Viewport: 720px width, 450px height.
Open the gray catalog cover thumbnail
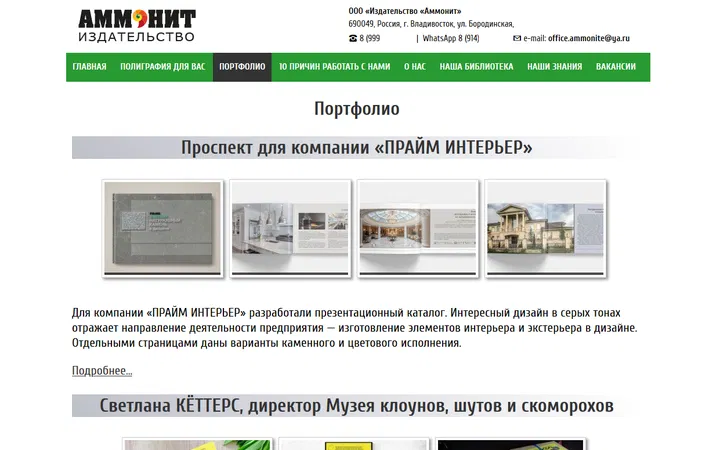(x=163, y=229)
